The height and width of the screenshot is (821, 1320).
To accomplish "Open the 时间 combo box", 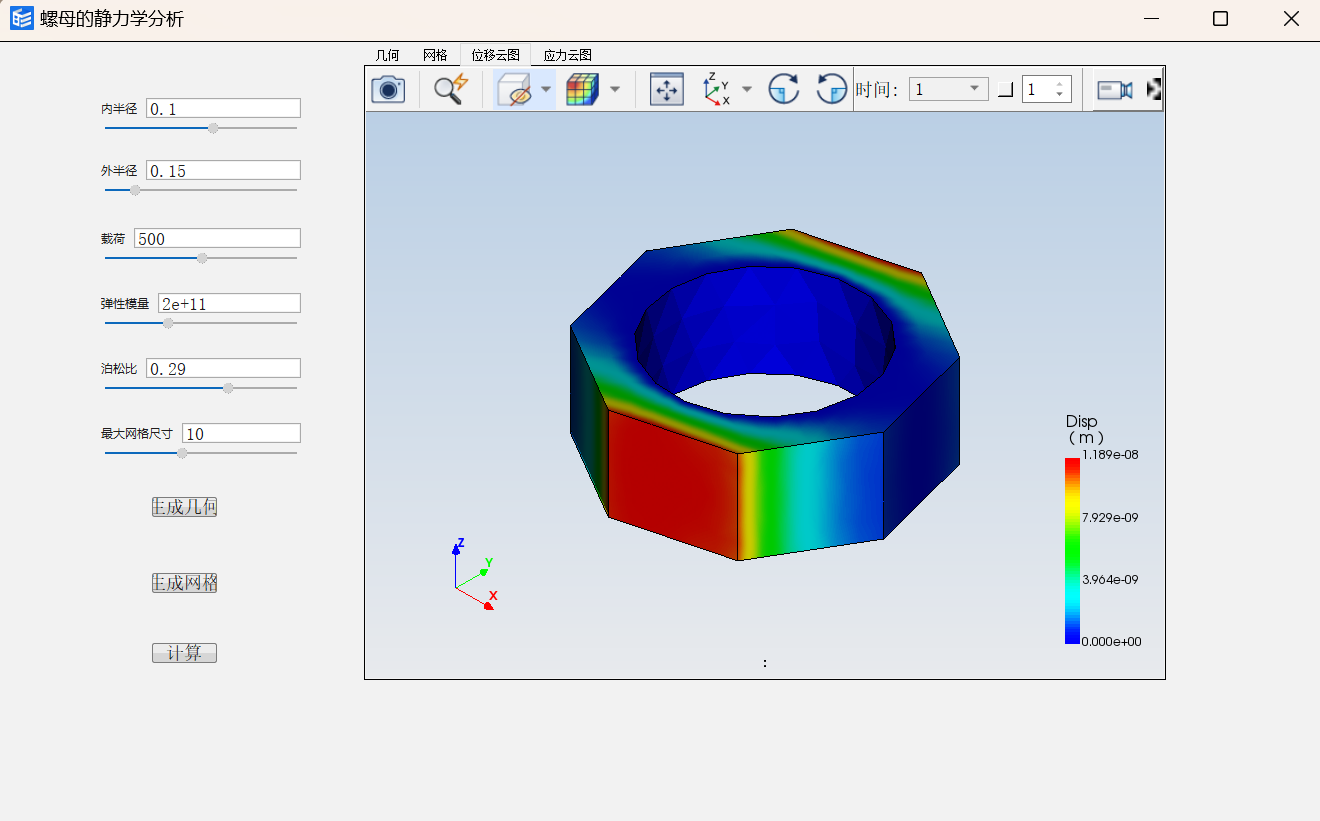I will point(948,90).
